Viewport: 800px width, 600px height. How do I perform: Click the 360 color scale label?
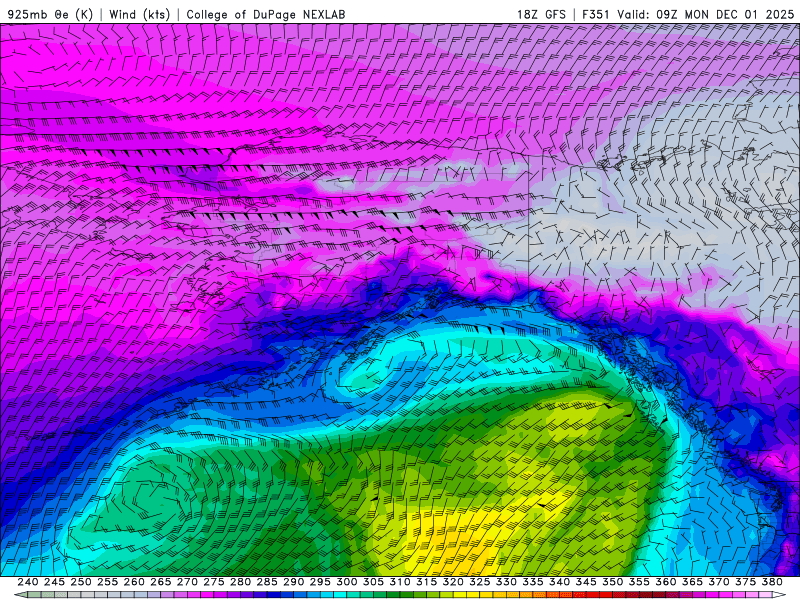coord(666,582)
